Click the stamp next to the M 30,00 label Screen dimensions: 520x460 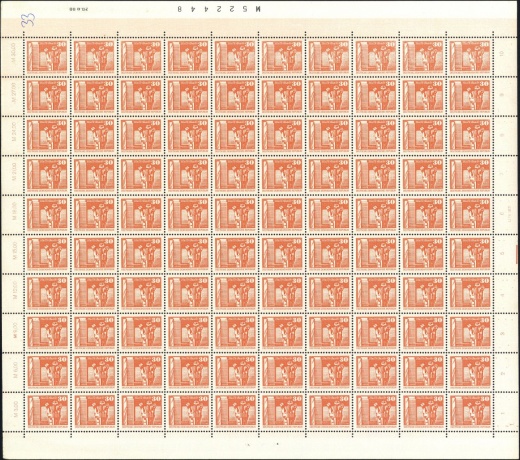click(47, 56)
